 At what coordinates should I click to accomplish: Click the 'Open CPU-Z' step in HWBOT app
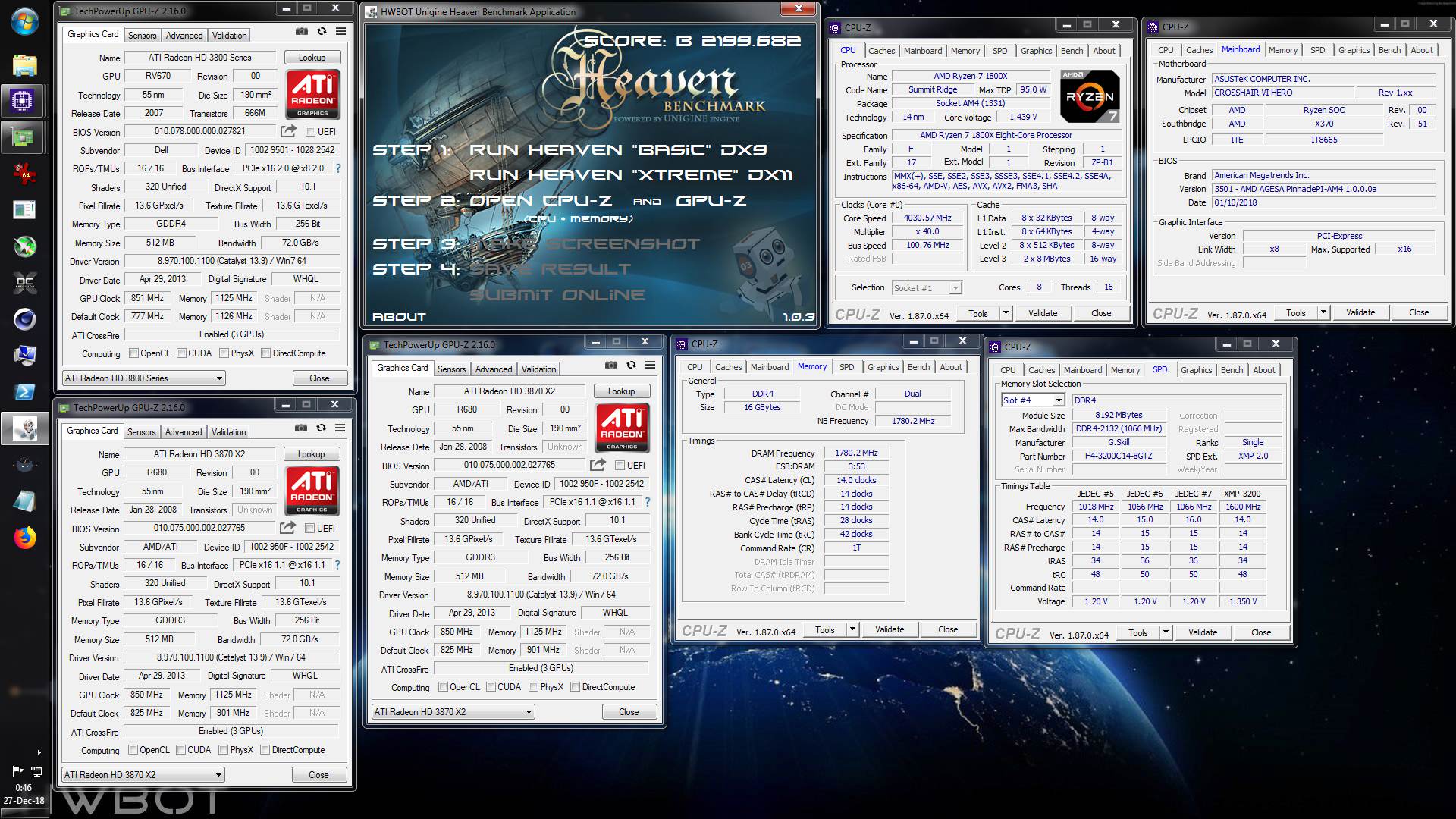(541, 201)
